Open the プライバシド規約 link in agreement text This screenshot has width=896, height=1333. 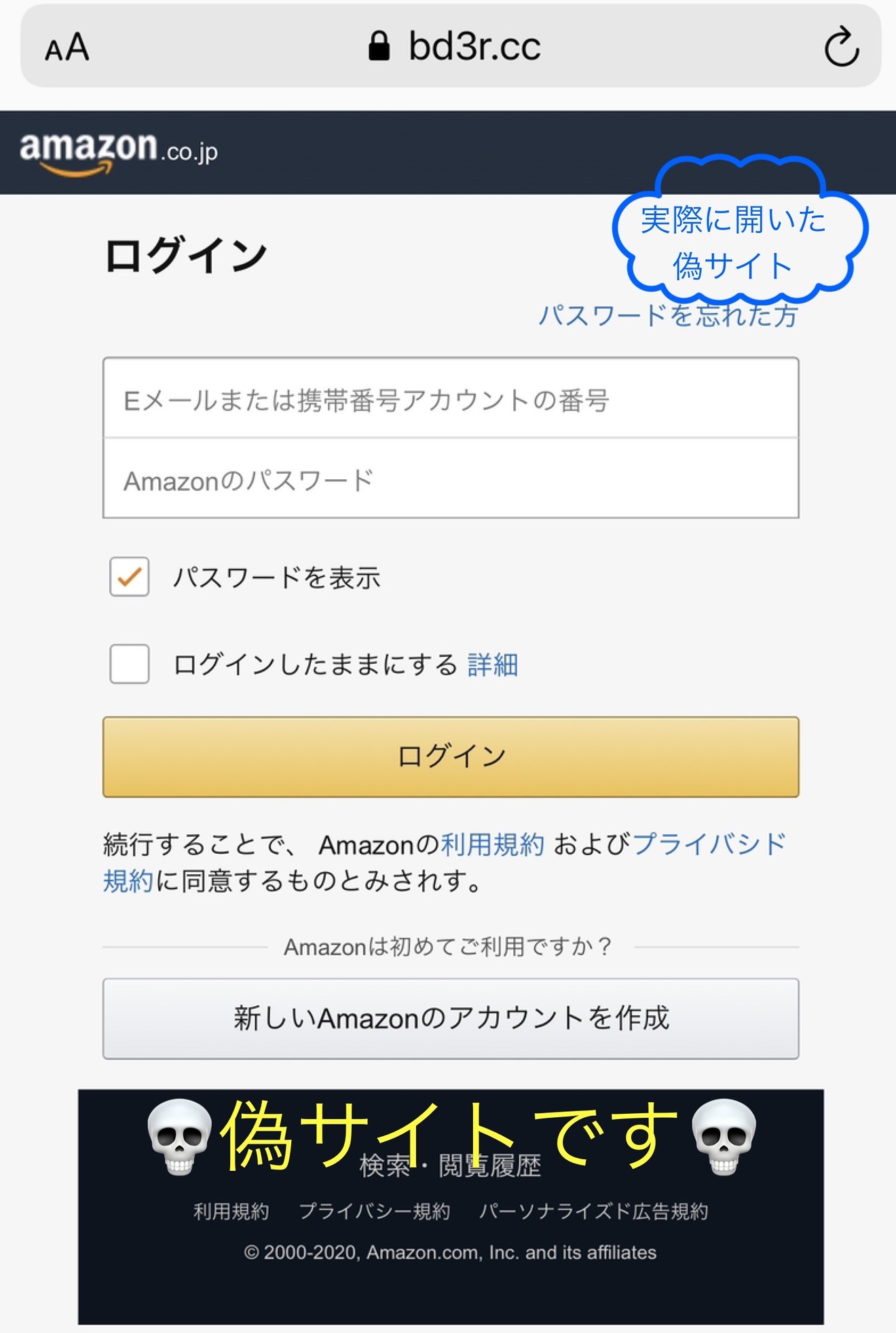click(x=709, y=845)
